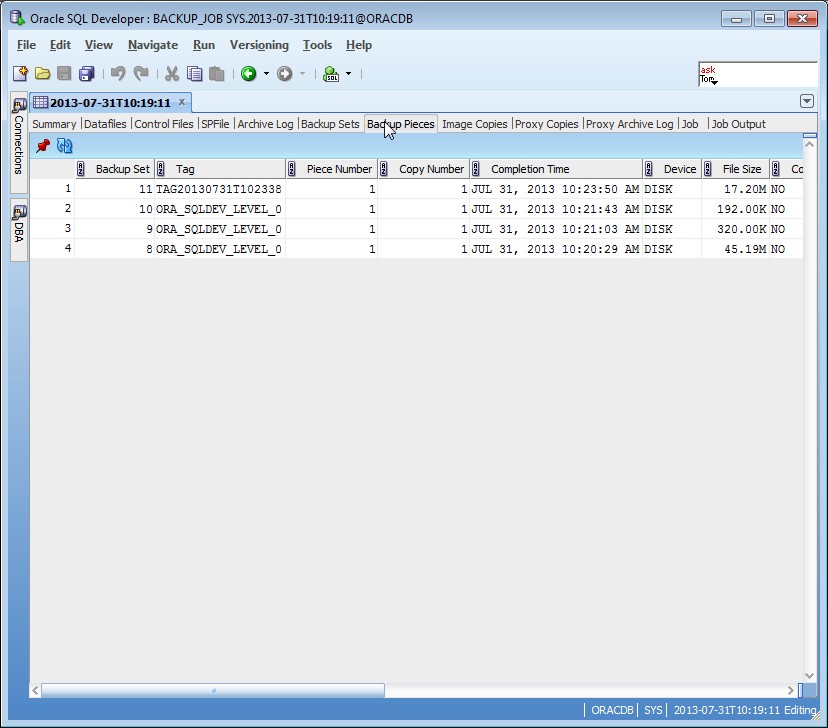The image size is (828, 728).
Task: Open the Versioning menu
Action: tap(259, 45)
